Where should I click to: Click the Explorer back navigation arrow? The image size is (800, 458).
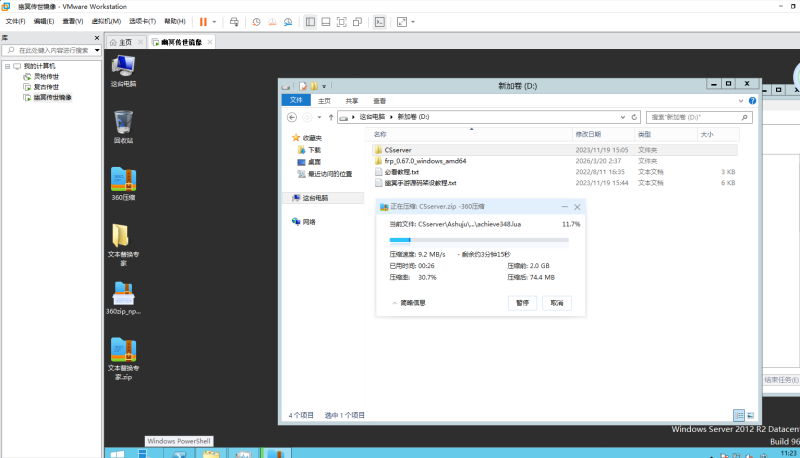pos(292,117)
